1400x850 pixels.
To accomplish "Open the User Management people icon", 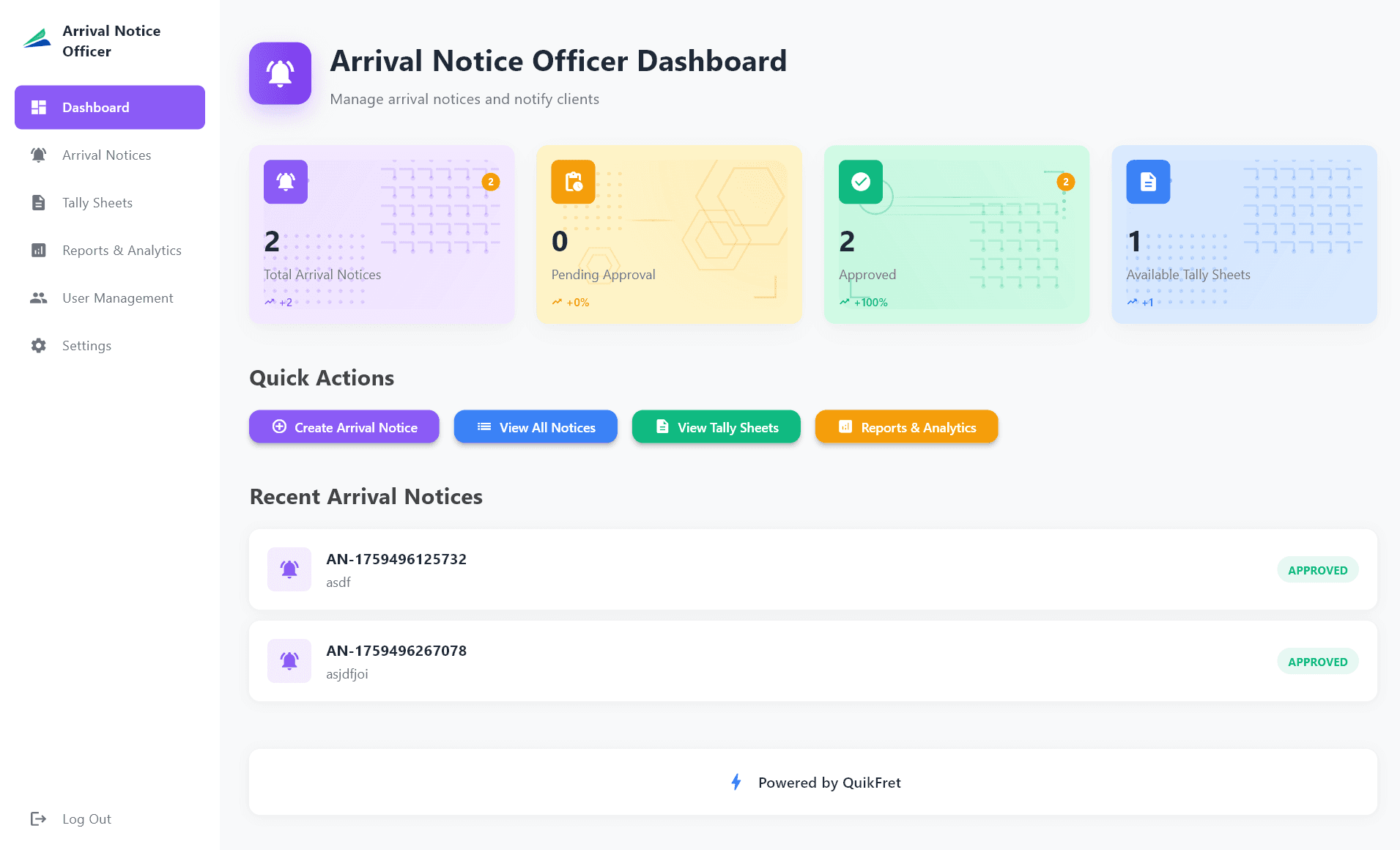I will pos(38,297).
